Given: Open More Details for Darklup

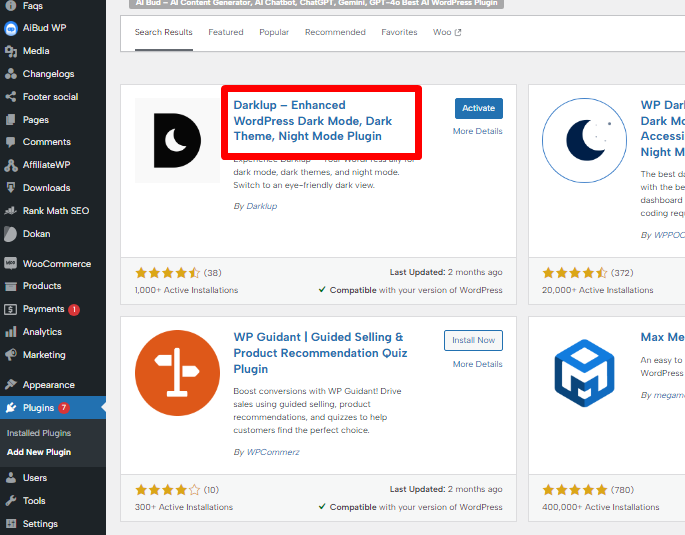Looking at the screenshot, I should 477,131.
